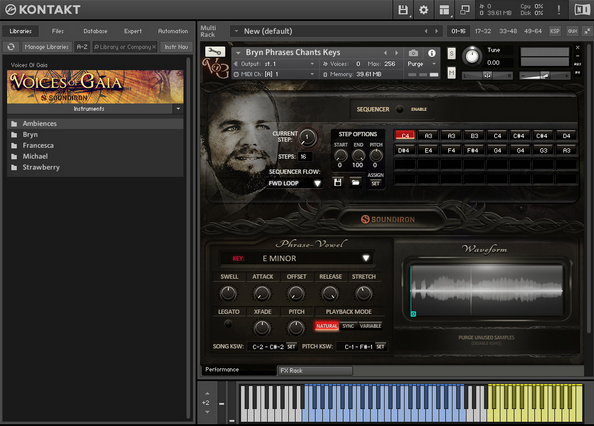This screenshot has width=594, height=426.
Task: Select sequencer step C4 highlighted red
Action: pos(405,136)
